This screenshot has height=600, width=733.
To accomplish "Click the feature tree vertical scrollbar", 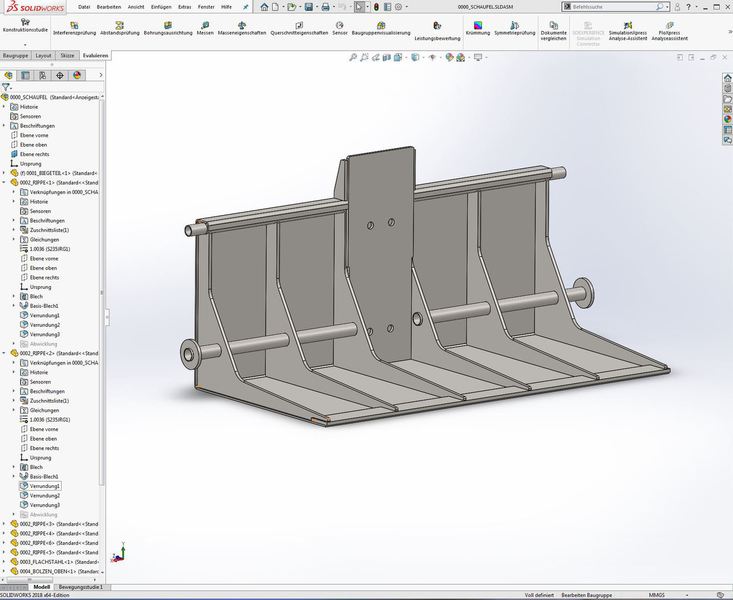I will (102, 292).
